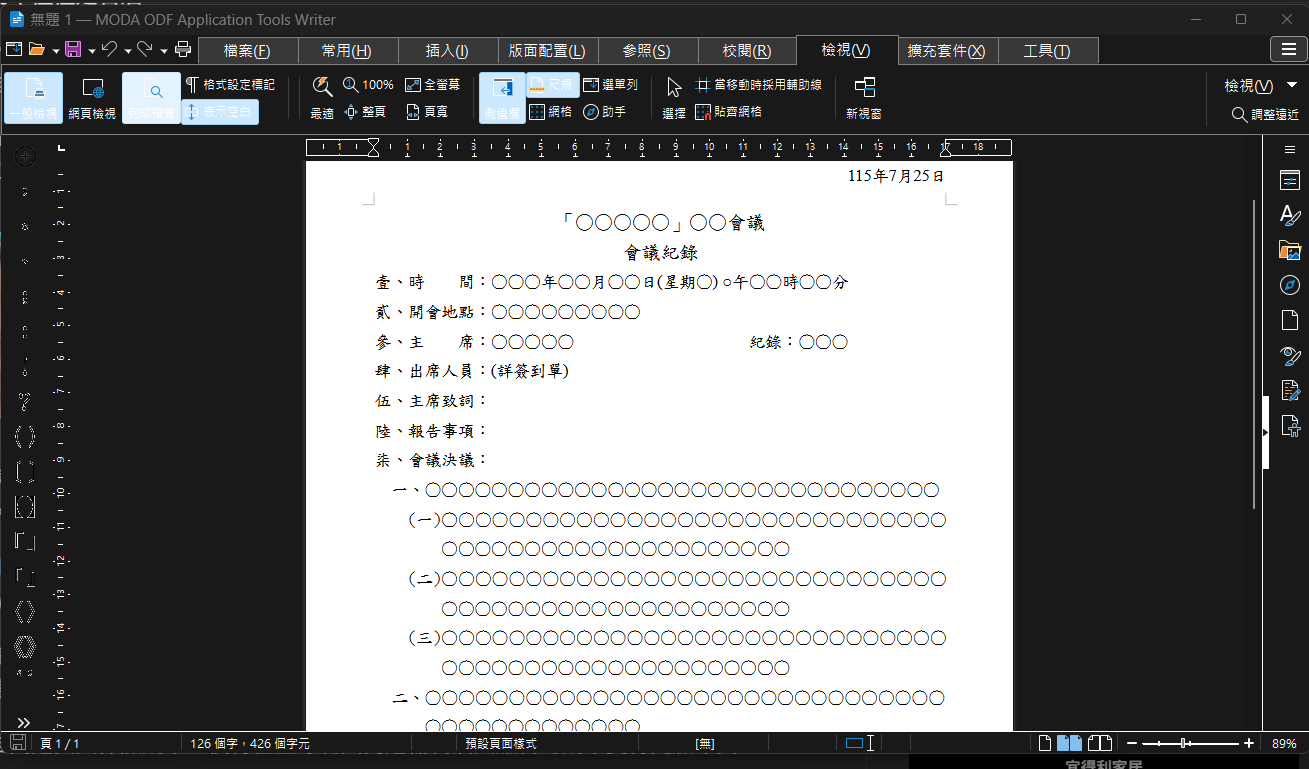Open the 常用(H) tab
Viewport: 1309px width, 769px height.
point(347,51)
